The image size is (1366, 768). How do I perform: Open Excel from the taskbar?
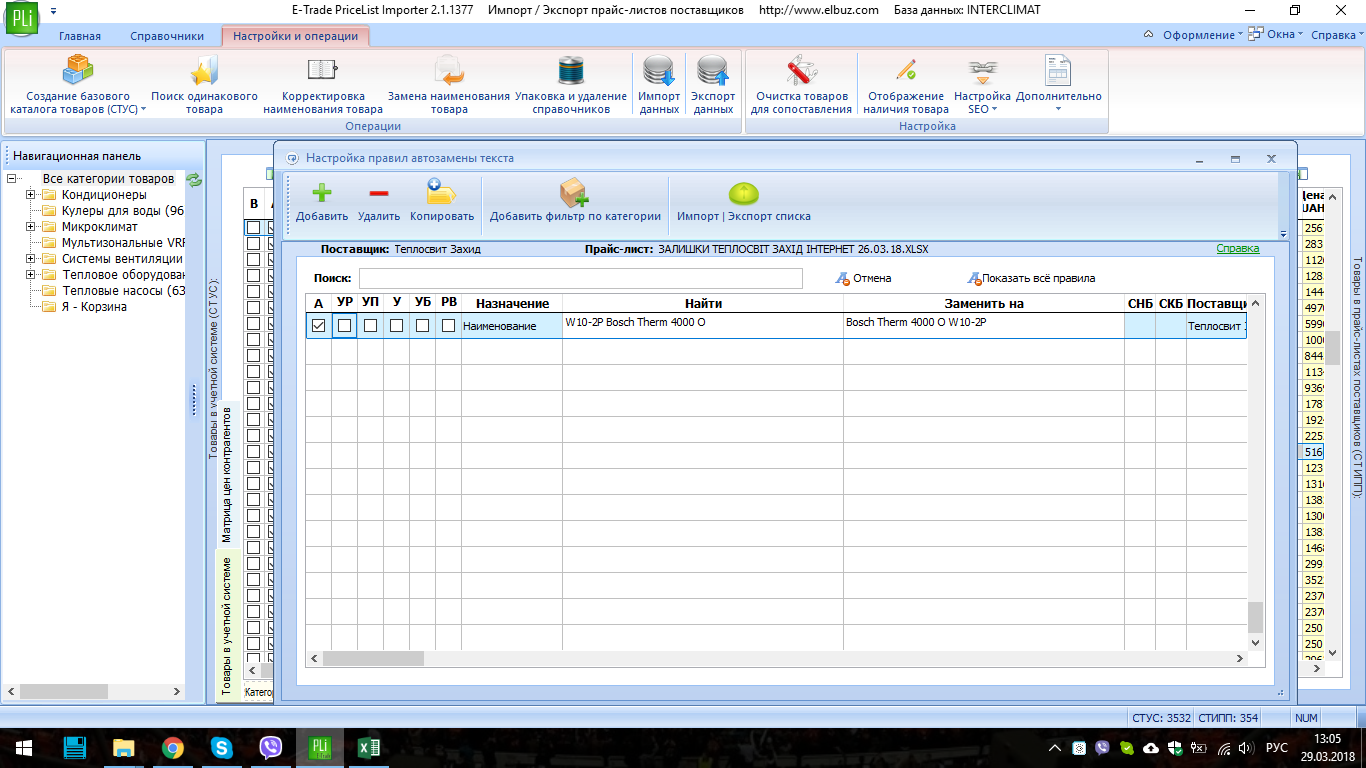pyautogui.click(x=368, y=747)
